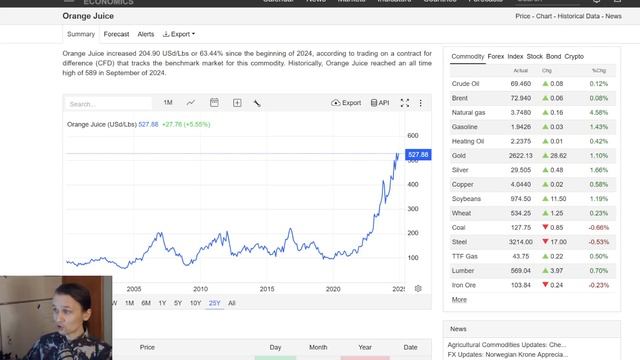The height and width of the screenshot is (360, 640).
Task: Click the 527.88 price label on chart
Action: click(x=418, y=155)
